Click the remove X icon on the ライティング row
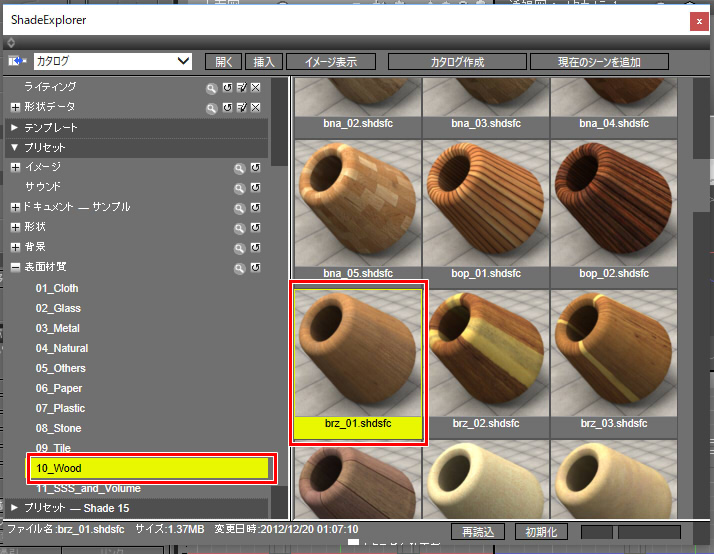 [255, 88]
